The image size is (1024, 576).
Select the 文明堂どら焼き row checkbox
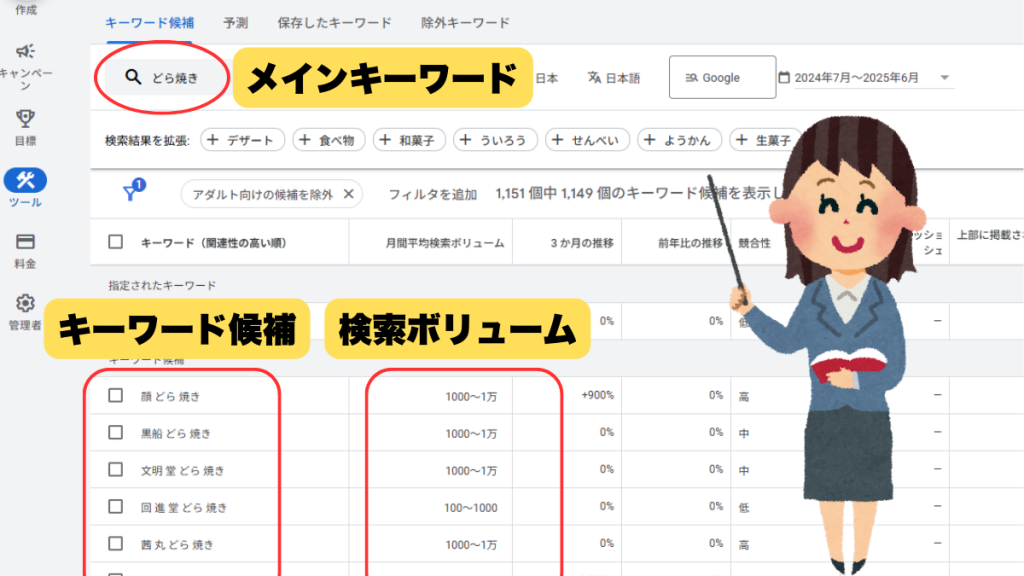point(116,470)
